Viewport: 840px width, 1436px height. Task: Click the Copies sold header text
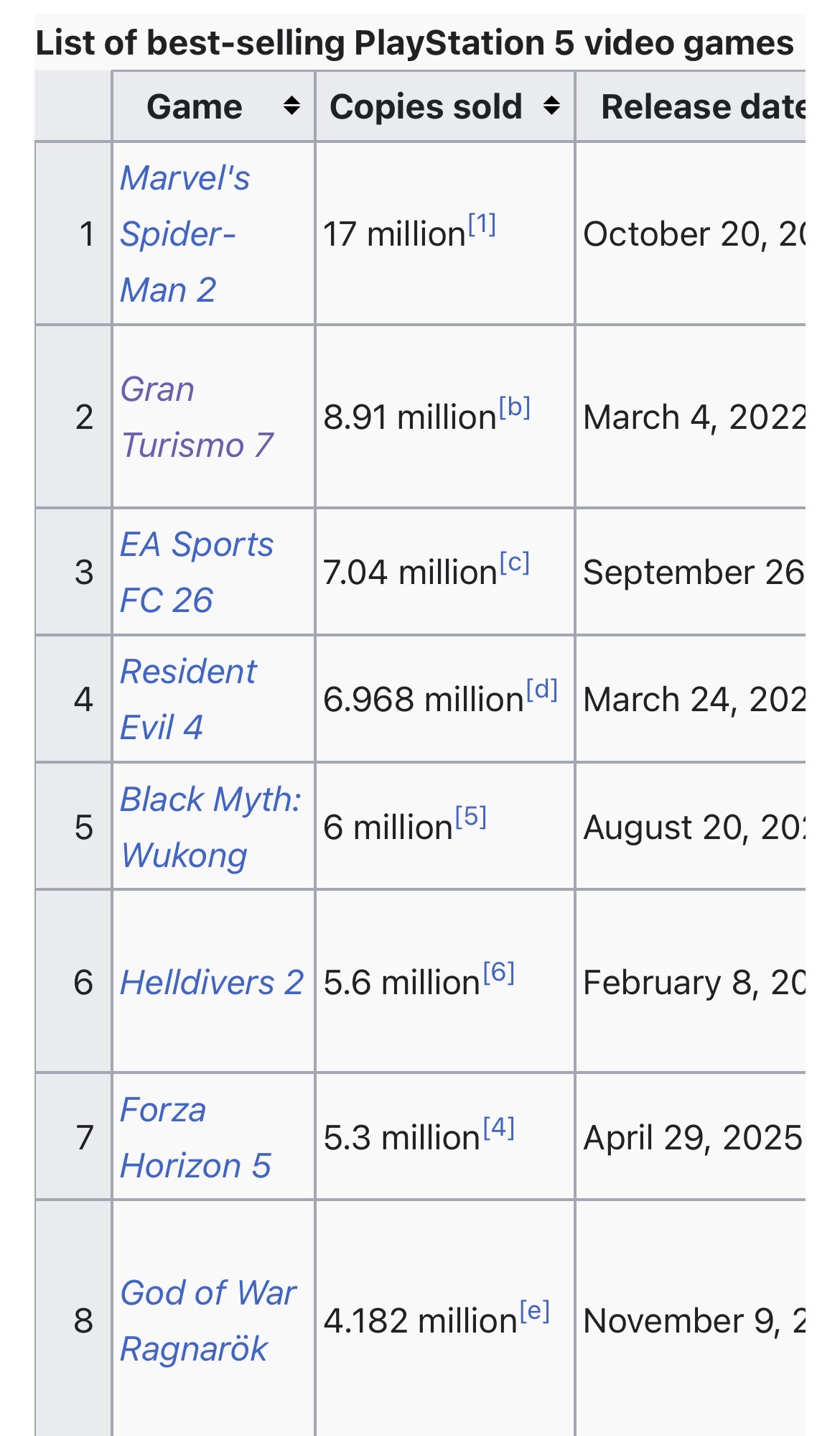coord(426,106)
